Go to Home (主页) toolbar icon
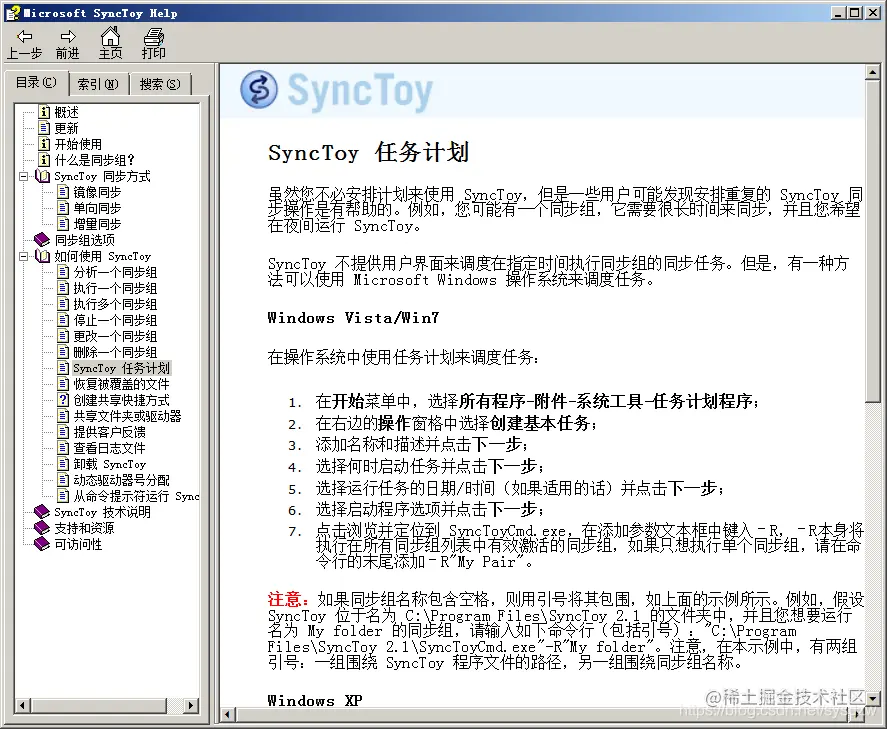The width and height of the screenshot is (887, 729). point(110,37)
